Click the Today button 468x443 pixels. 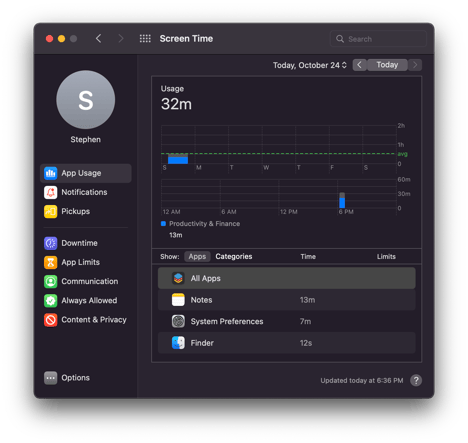(x=387, y=65)
